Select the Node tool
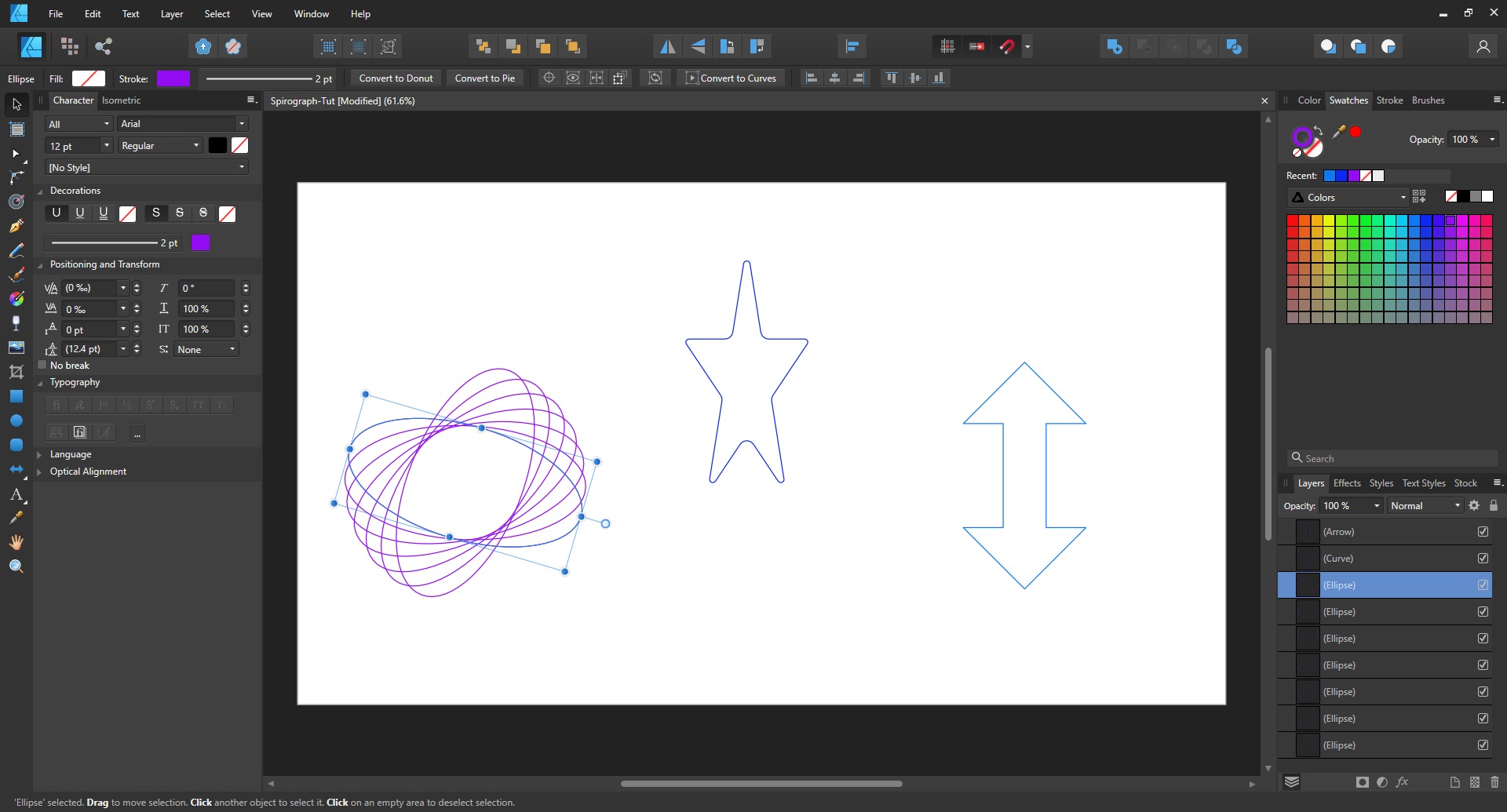This screenshot has height=812, width=1507. pyautogui.click(x=16, y=154)
